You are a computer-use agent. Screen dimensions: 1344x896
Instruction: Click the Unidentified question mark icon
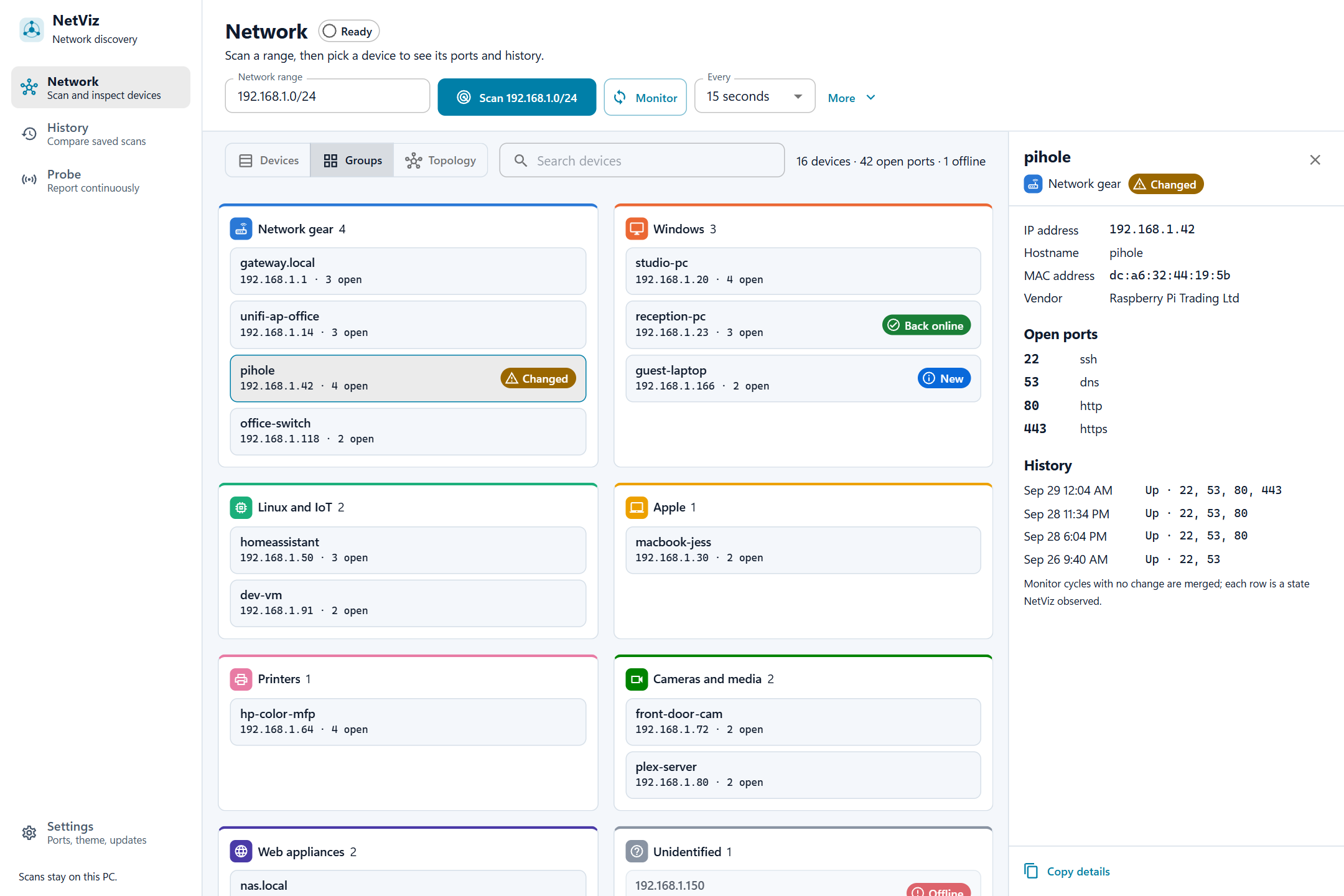tap(637, 851)
